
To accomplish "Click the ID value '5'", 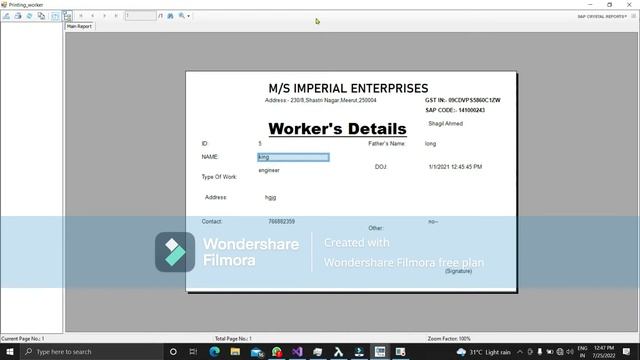I will point(260,144).
